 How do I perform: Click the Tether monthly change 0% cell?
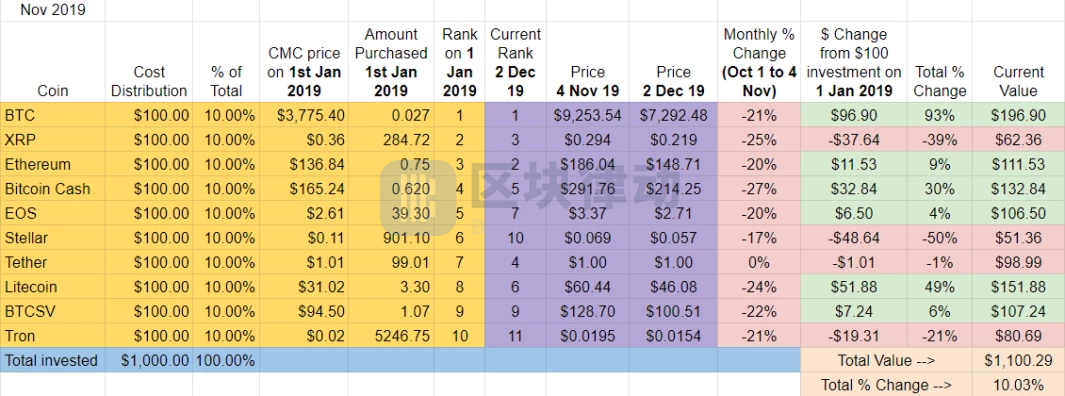759,262
